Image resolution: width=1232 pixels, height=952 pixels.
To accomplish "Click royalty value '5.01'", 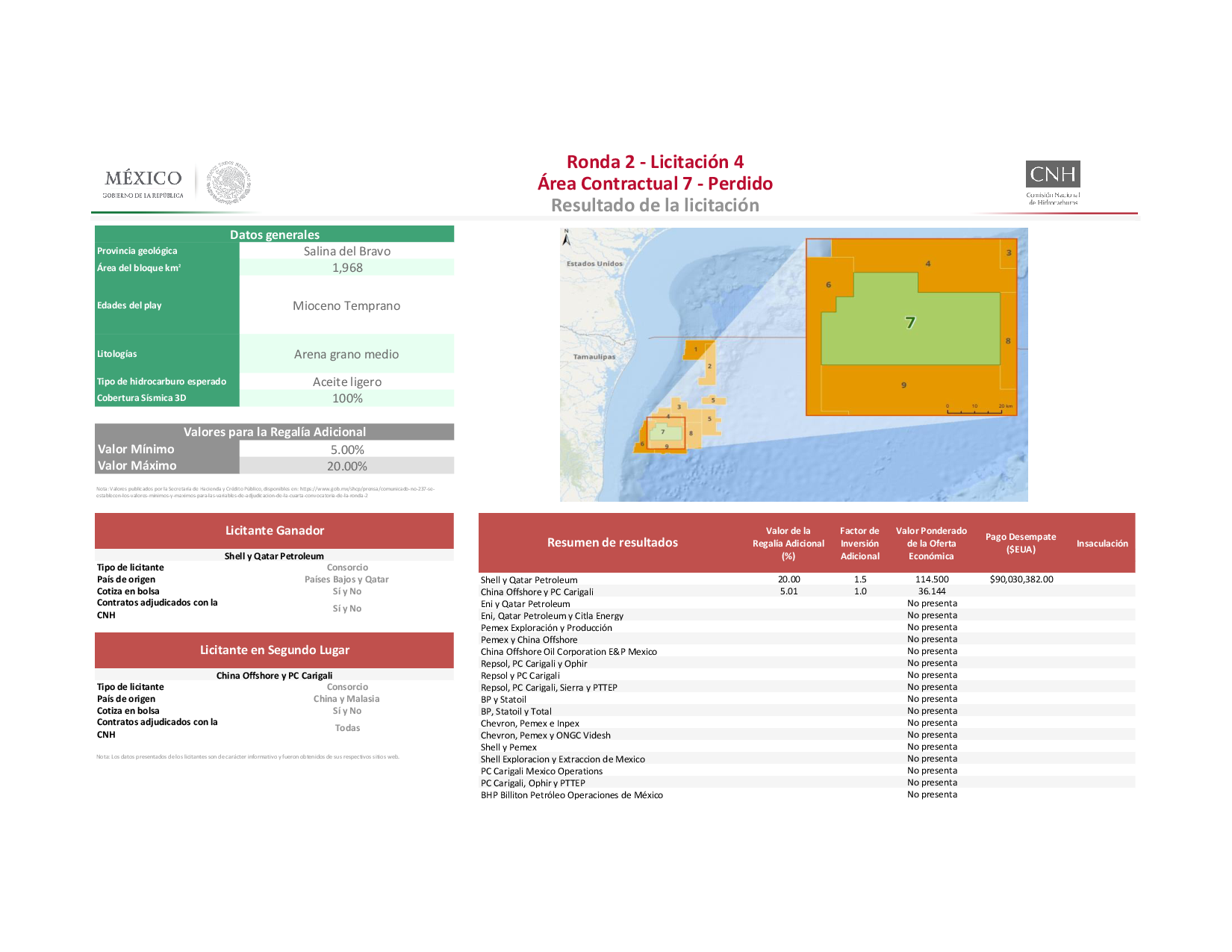I will [788, 591].
